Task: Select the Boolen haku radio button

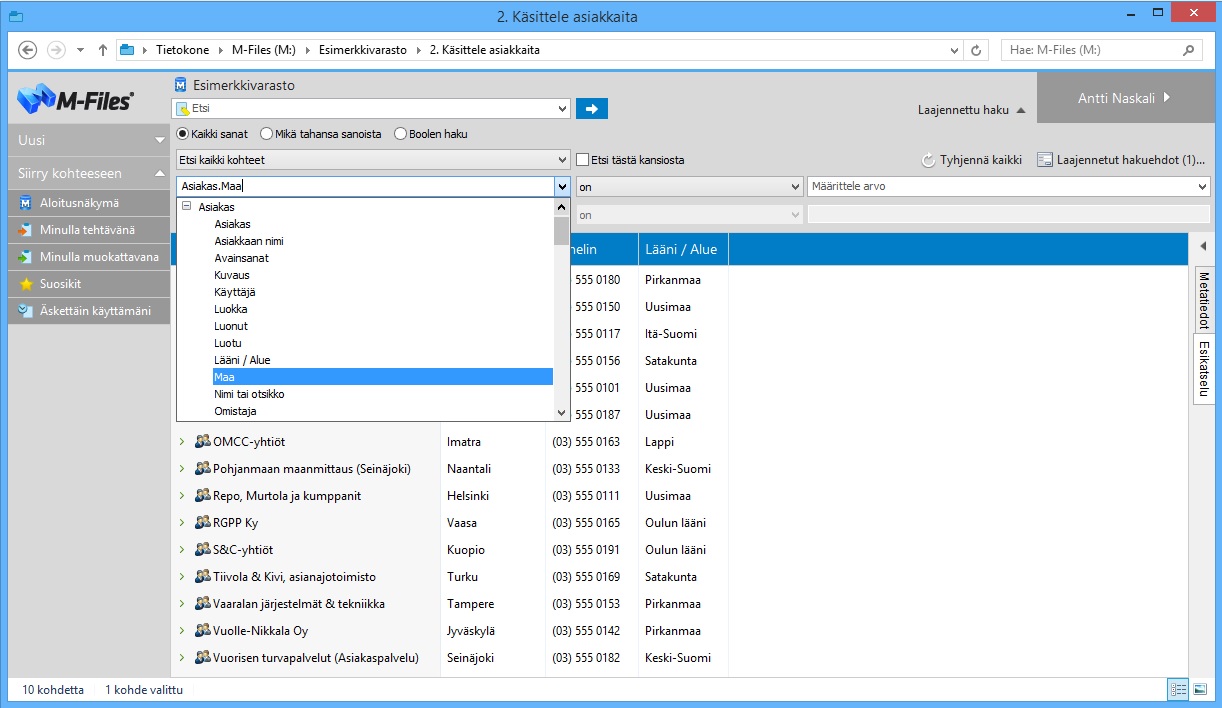Action: tap(400, 134)
